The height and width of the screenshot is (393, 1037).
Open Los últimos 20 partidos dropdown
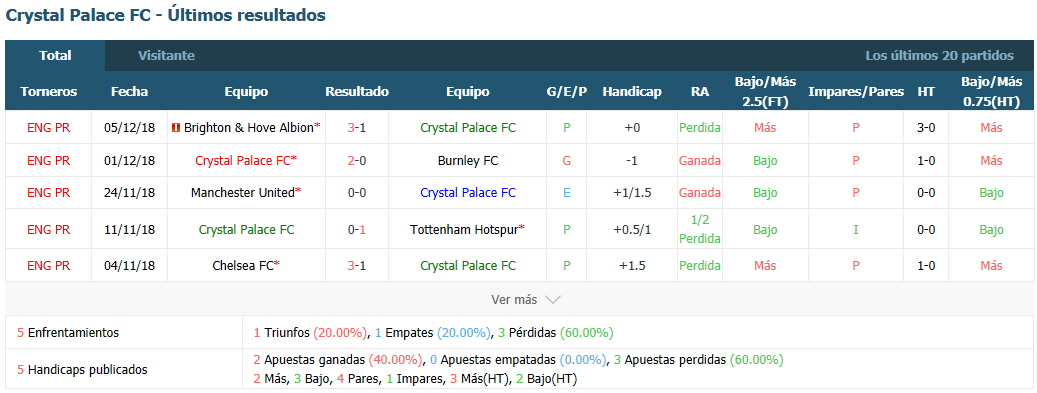(939, 56)
